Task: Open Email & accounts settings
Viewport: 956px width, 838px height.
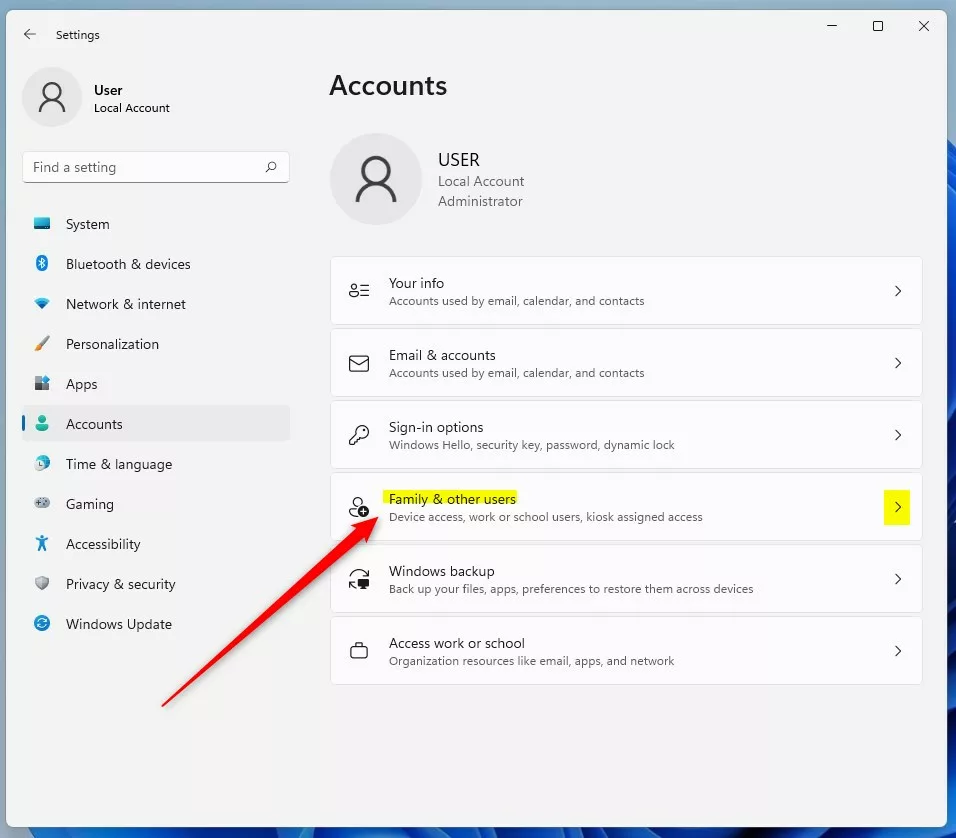Action: point(626,363)
